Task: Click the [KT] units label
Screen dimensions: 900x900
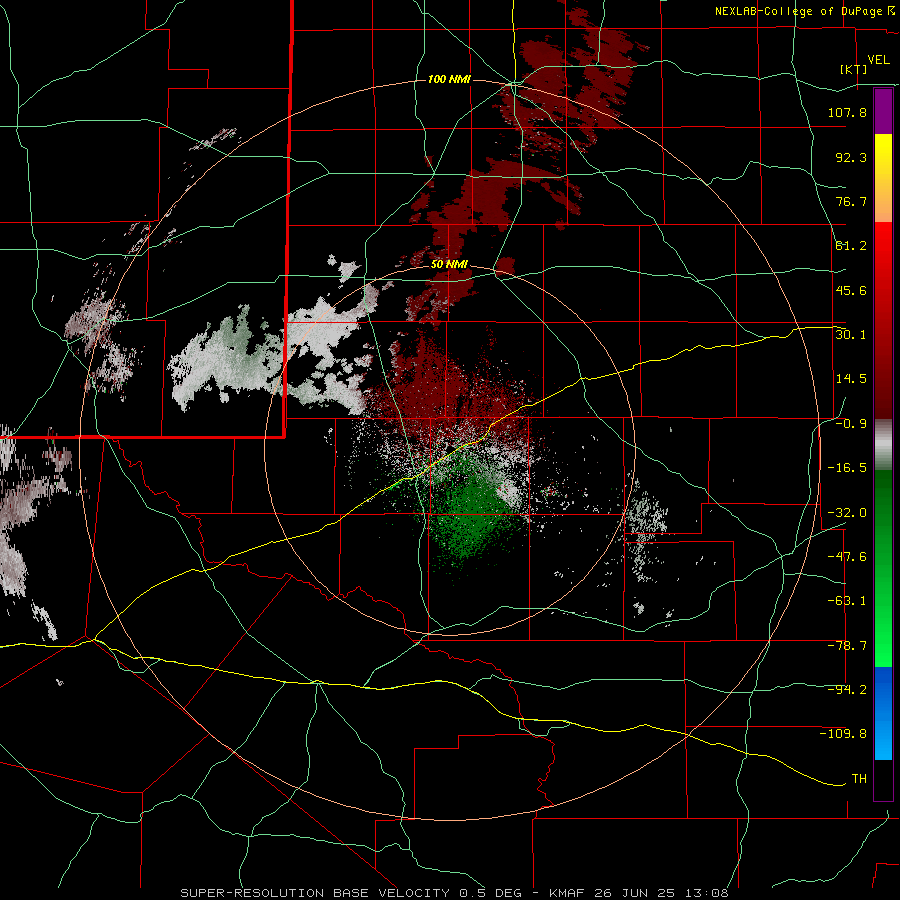Action: point(854,69)
